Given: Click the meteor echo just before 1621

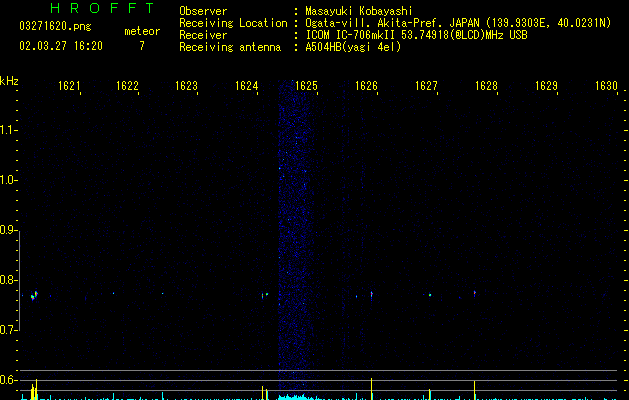Looking at the screenshot, I should click(x=34, y=296).
